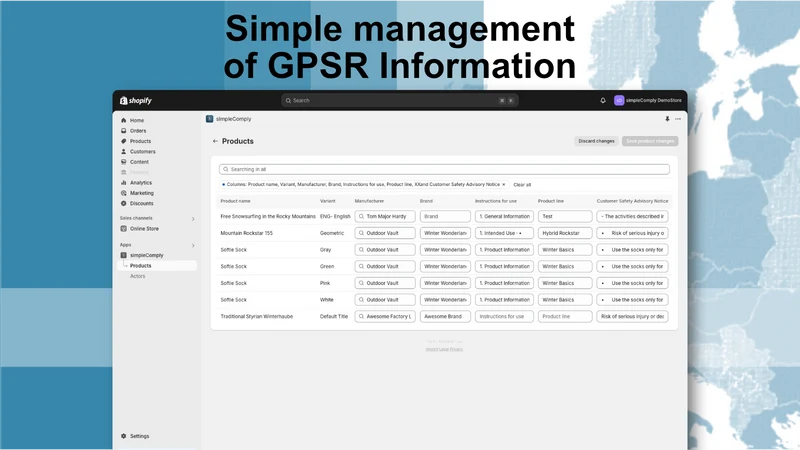
Task: Open simpleComply DemoStore account avatar
Action: [619, 101]
